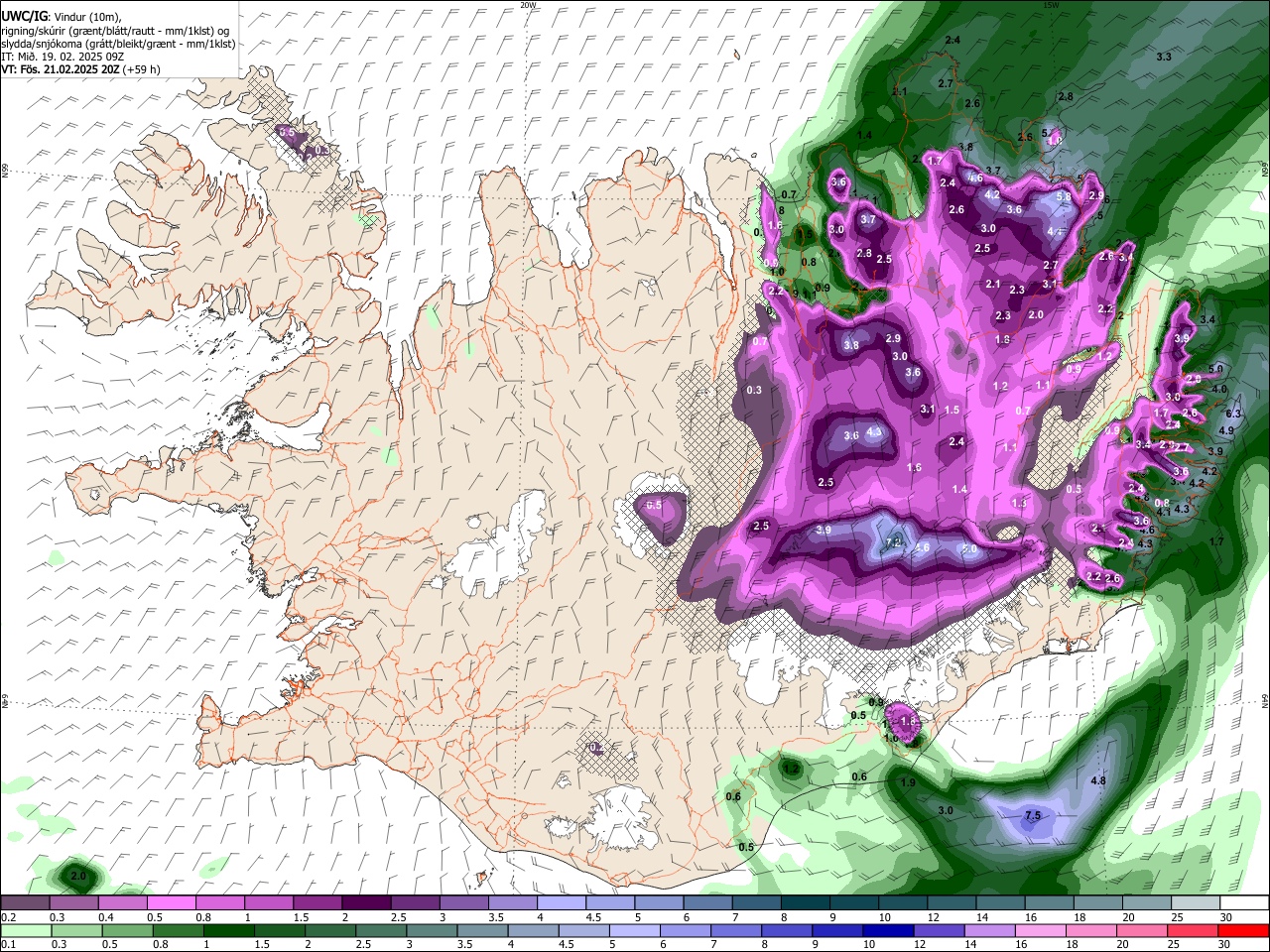The width and height of the screenshot is (1270, 952).
Task: Click the '(+59 h)' forecast offset text
Action: coord(142,69)
